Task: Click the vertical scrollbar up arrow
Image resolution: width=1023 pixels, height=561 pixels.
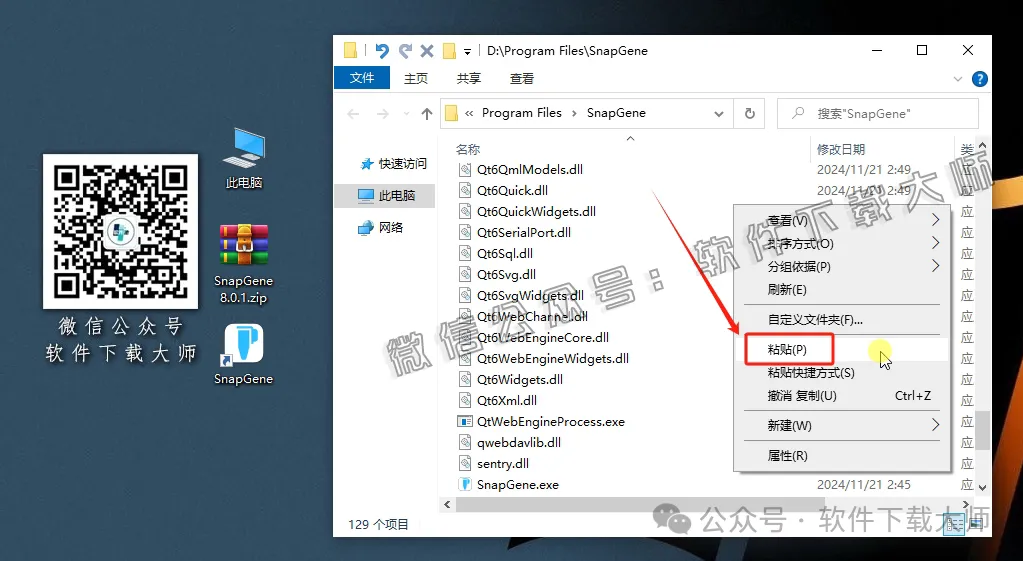Action: 983,145
